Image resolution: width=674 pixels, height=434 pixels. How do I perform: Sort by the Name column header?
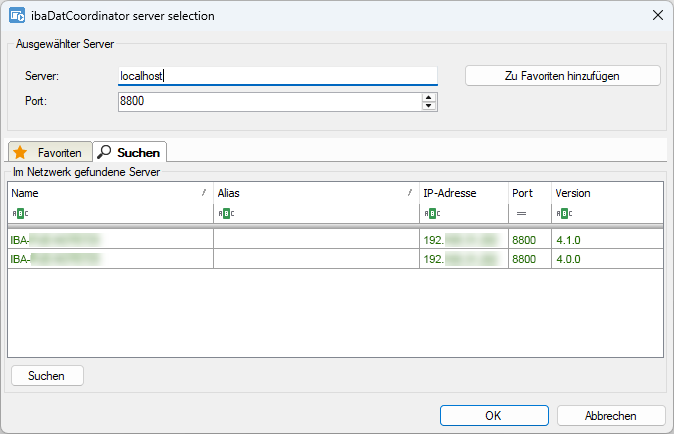point(110,193)
